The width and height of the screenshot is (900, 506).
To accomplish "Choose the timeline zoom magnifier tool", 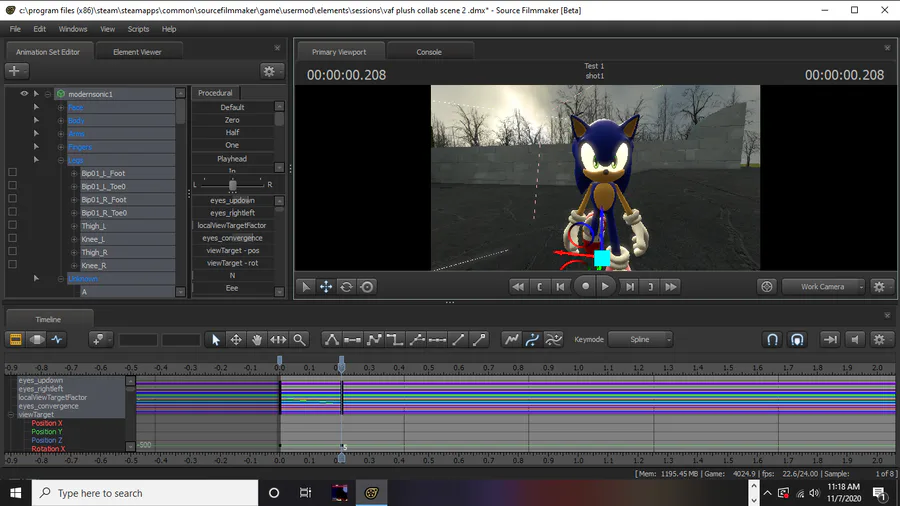I will point(299,340).
